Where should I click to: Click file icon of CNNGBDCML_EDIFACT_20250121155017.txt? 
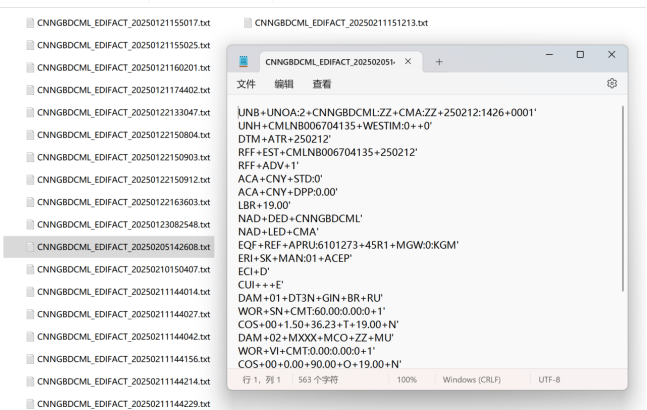29,22
